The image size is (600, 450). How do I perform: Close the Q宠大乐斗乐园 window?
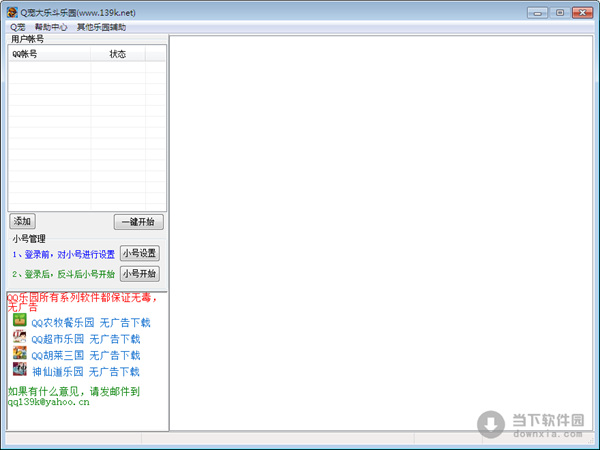click(x=582, y=13)
